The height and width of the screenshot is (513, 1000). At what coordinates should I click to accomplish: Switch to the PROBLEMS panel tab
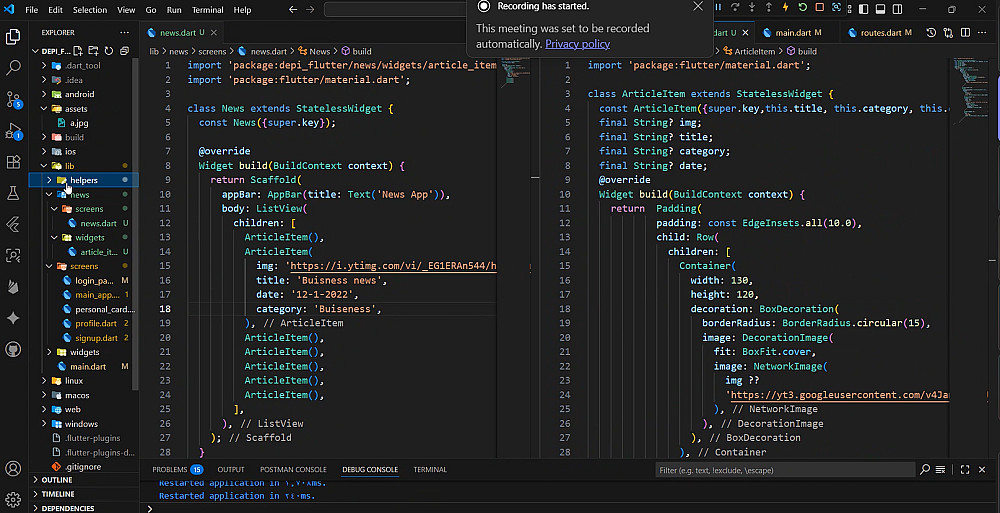(170, 469)
